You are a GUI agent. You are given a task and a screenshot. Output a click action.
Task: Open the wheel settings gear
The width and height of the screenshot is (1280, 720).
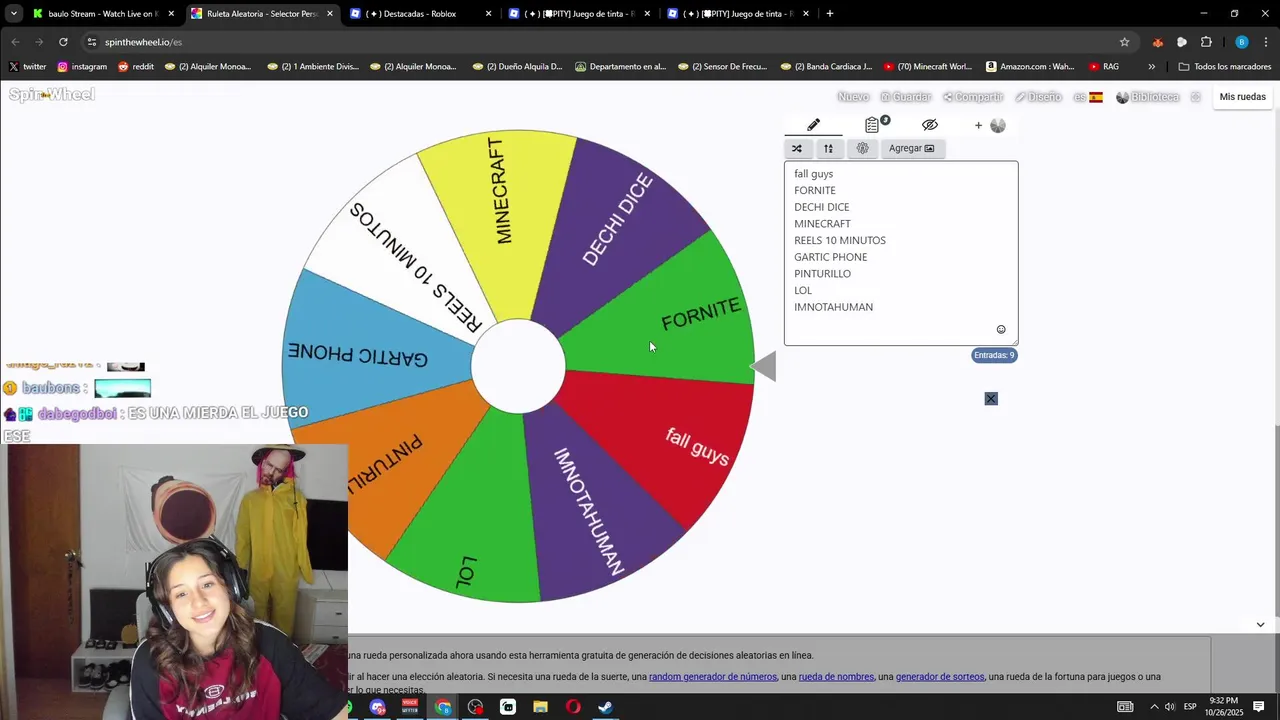[x=862, y=148]
